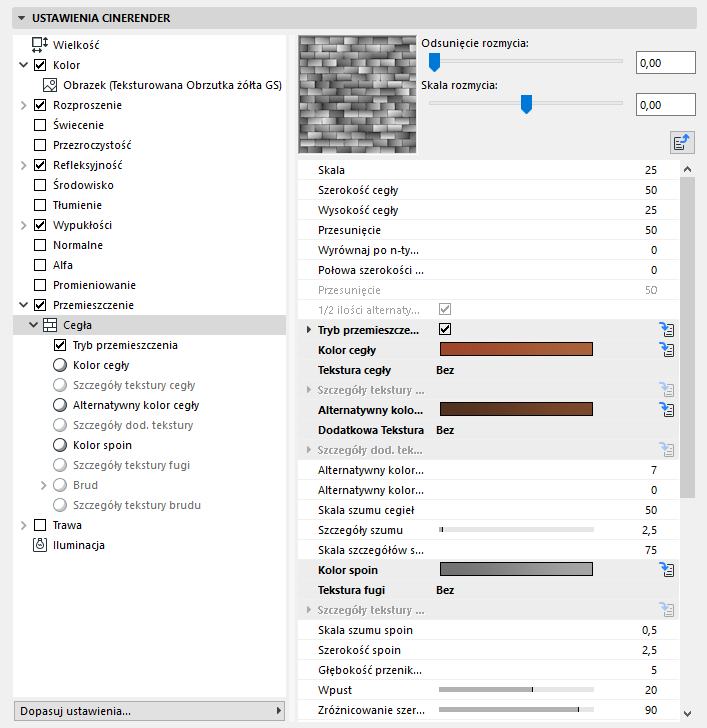The image size is (707, 728).
Task: Uncheck the Refleksyjność channel
Action: (x=40, y=165)
